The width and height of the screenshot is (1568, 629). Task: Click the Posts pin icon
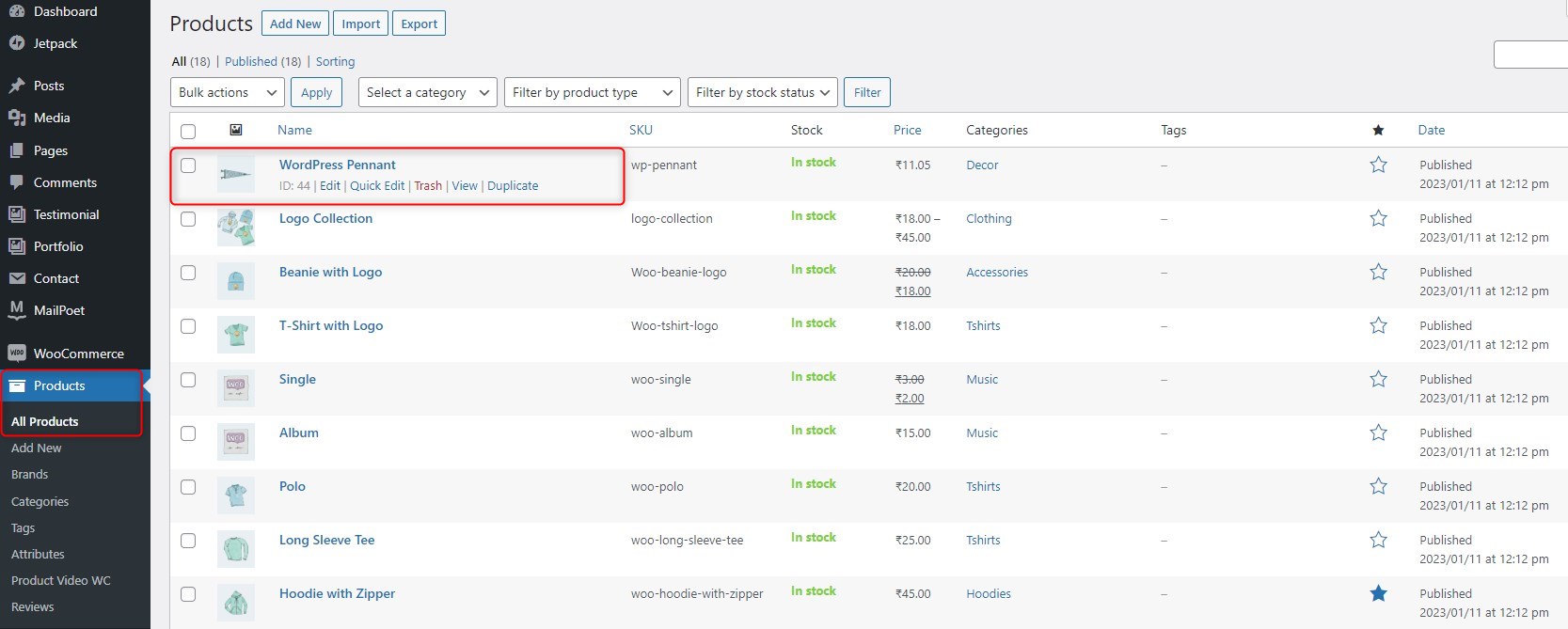pos(16,86)
